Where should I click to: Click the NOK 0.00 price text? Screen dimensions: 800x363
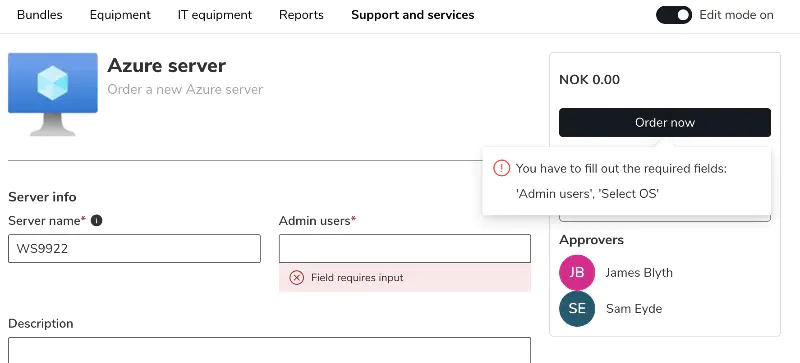pos(589,80)
